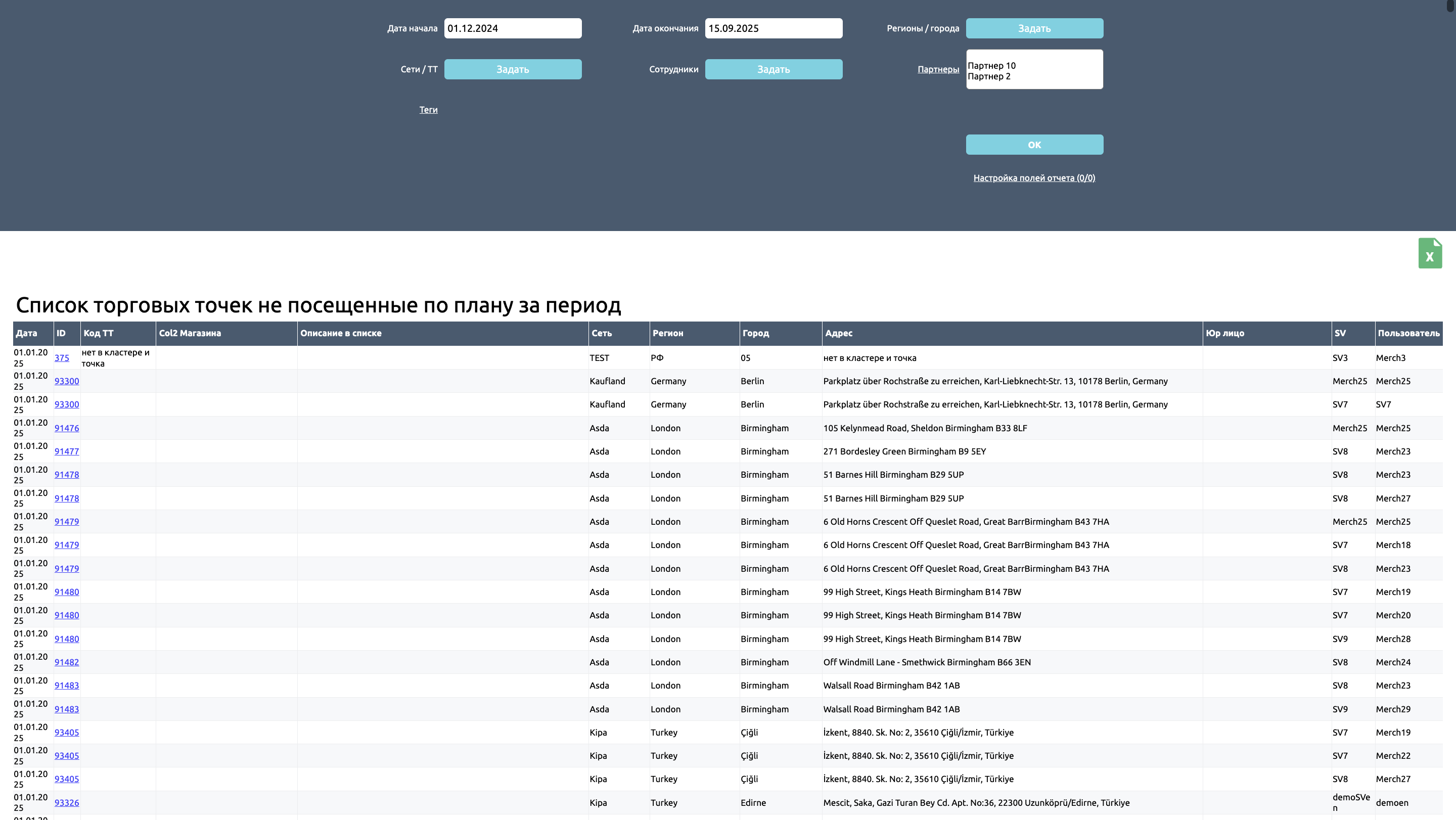1456x820 pixels.
Task: Click the Адрес column header
Action: (838, 334)
